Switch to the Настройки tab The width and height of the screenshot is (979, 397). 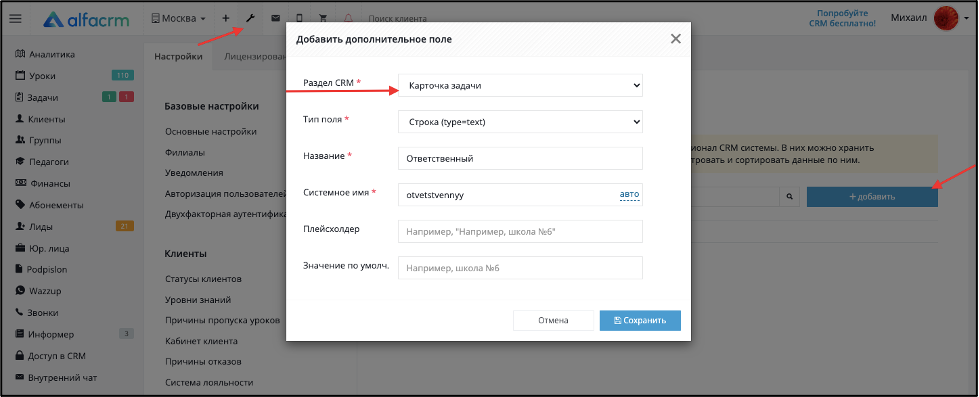point(179,56)
